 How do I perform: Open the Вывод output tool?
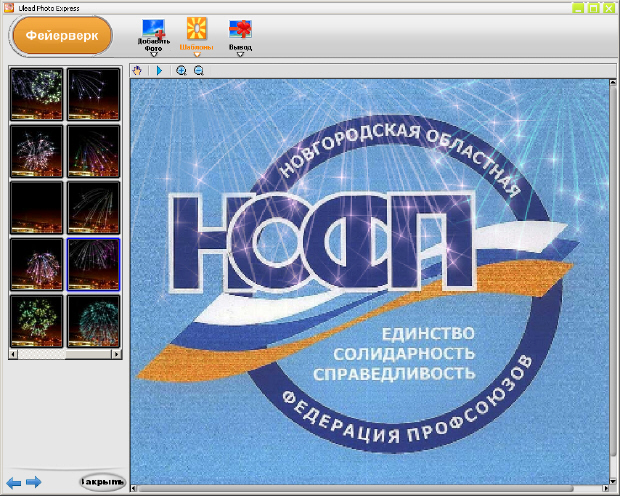click(240, 35)
